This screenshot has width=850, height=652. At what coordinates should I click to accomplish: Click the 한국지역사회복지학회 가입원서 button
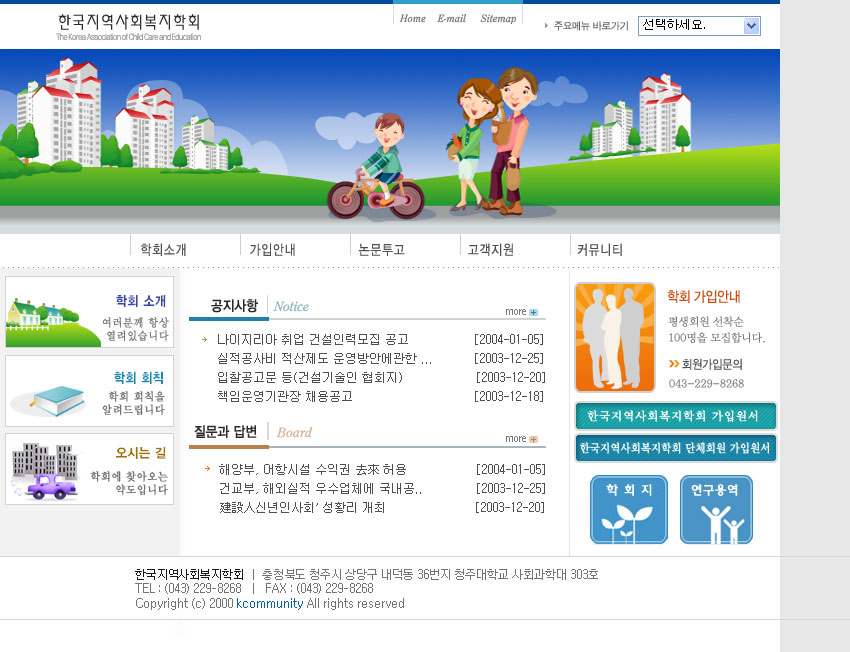pos(676,416)
